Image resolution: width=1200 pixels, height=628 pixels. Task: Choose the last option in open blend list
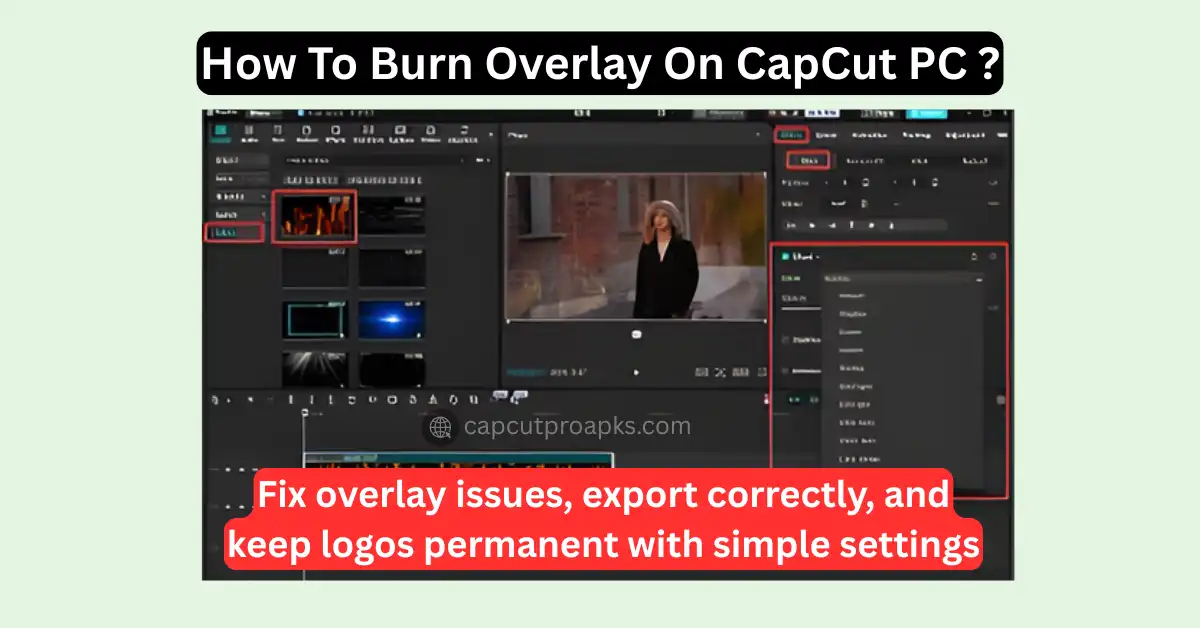coord(860,458)
